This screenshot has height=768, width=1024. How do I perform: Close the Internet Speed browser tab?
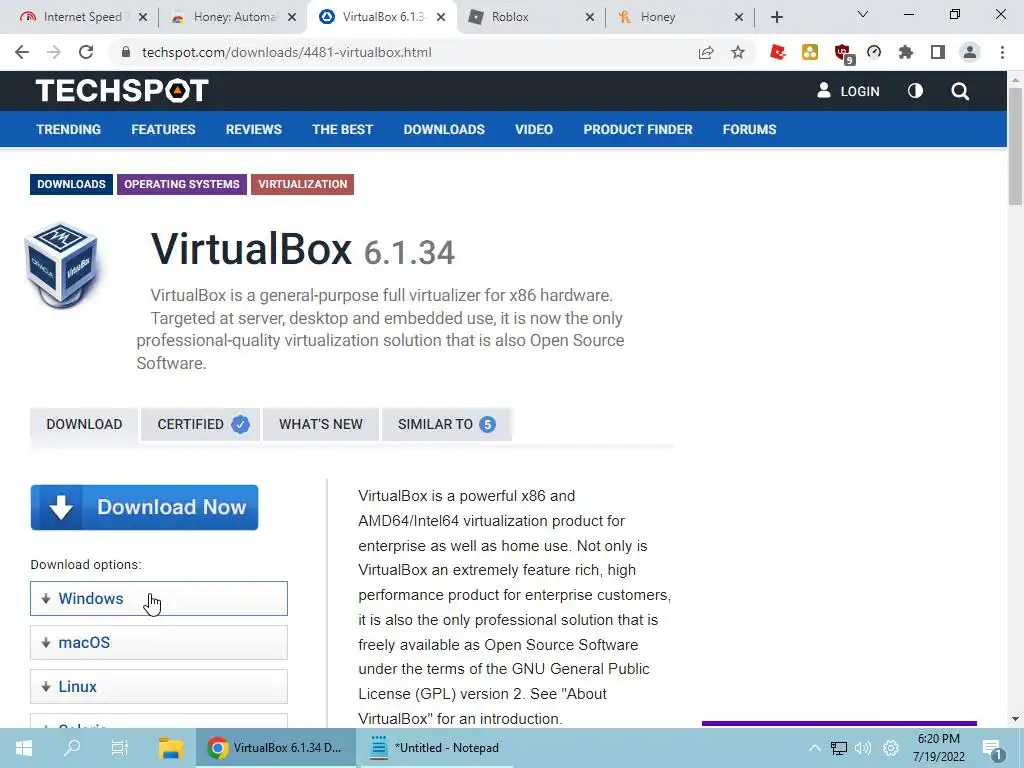click(x=143, y=17)
